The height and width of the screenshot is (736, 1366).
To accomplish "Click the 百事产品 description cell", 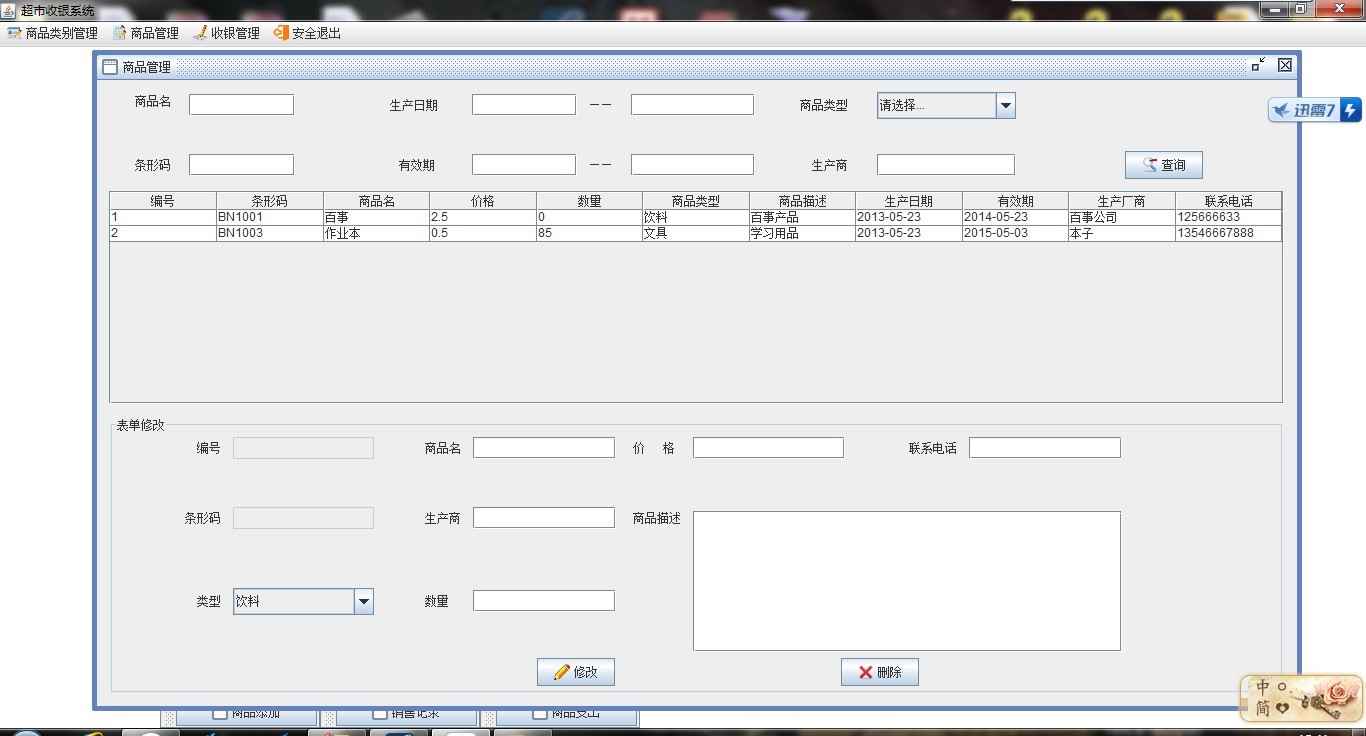I will coord(802,217).
